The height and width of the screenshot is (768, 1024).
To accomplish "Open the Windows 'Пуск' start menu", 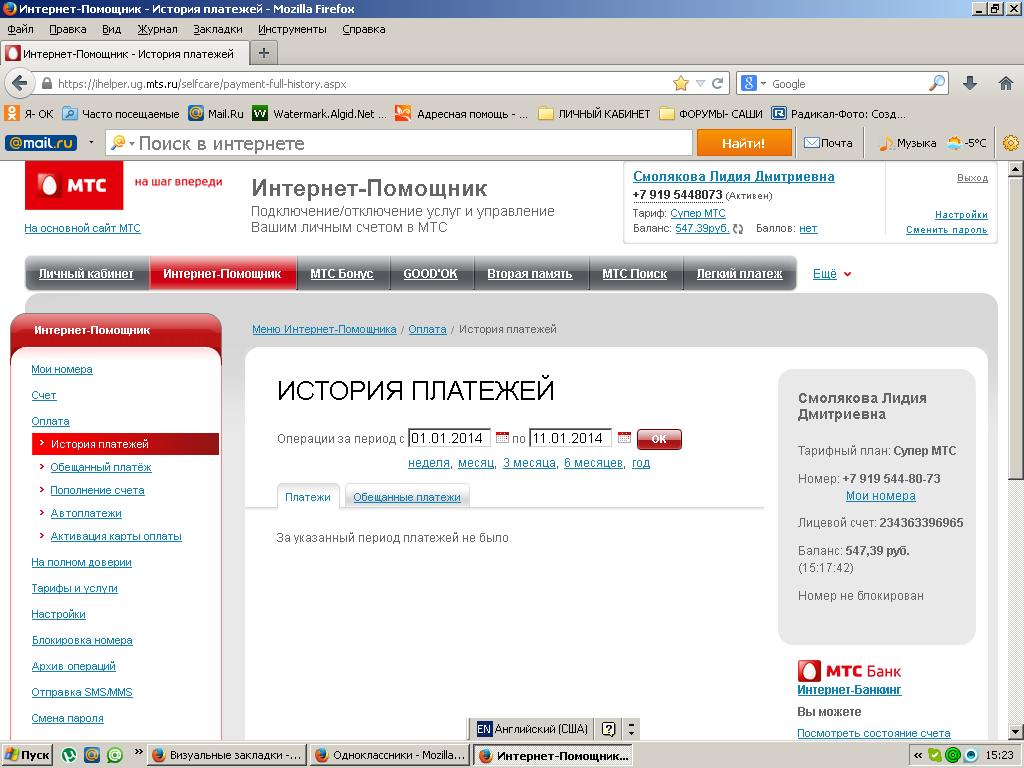I will pyautogui.click(x=27, y=755).
